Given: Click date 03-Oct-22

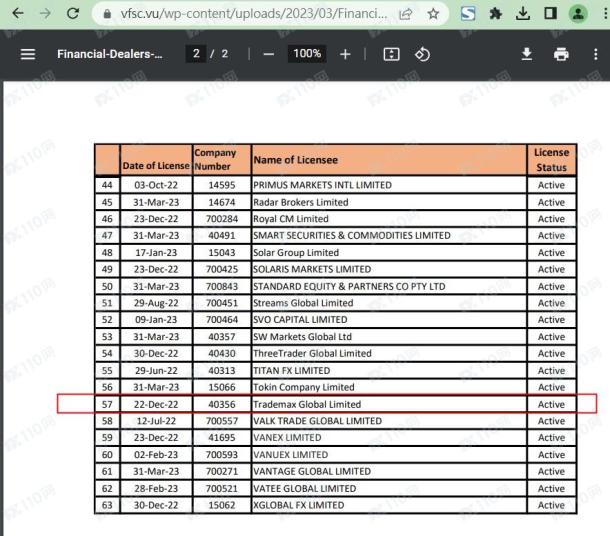Looking at the screenshot, I should pyautogui.click(x=156, y=185).
